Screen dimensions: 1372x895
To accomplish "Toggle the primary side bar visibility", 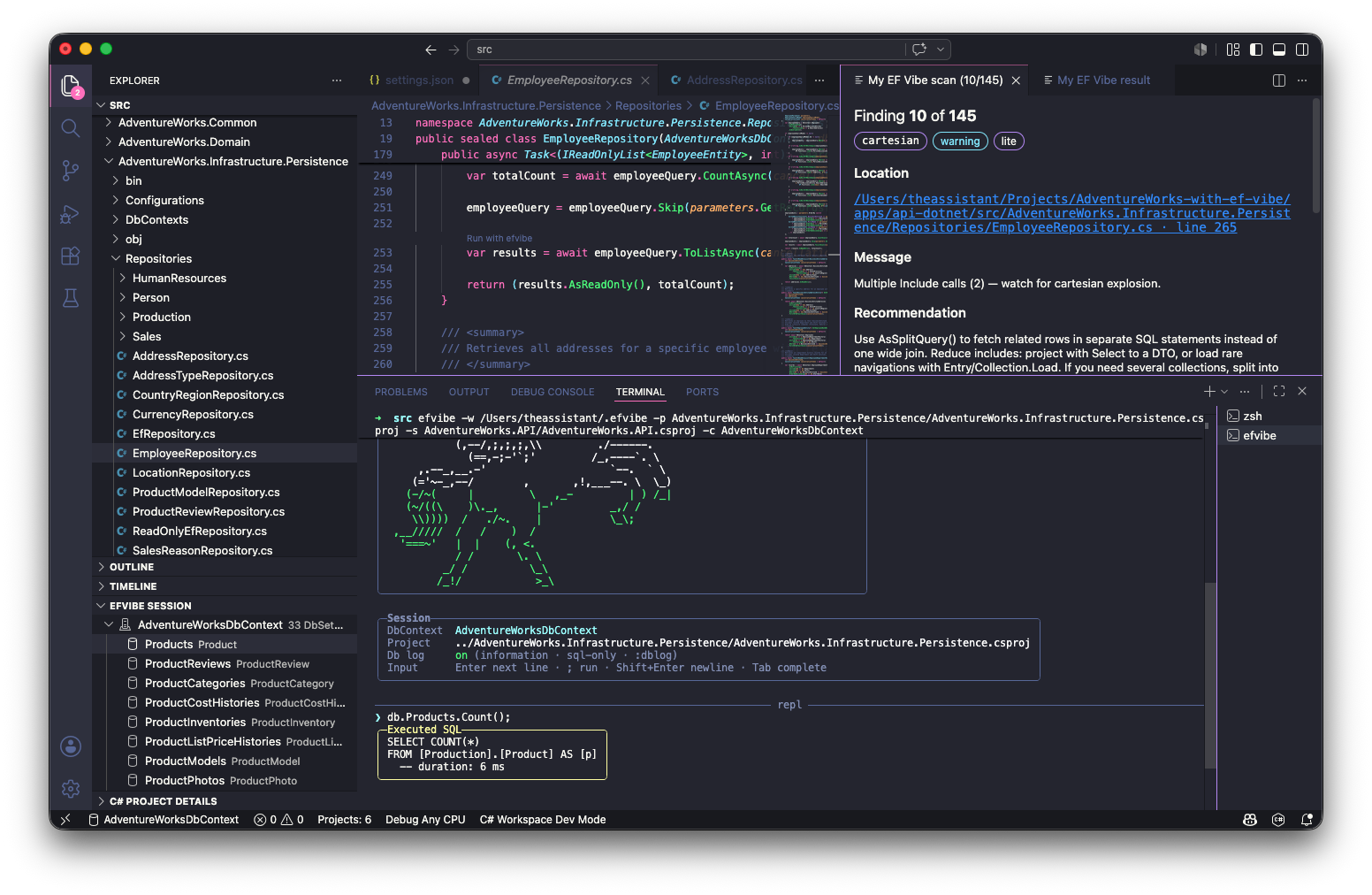I will point(1256,50).
